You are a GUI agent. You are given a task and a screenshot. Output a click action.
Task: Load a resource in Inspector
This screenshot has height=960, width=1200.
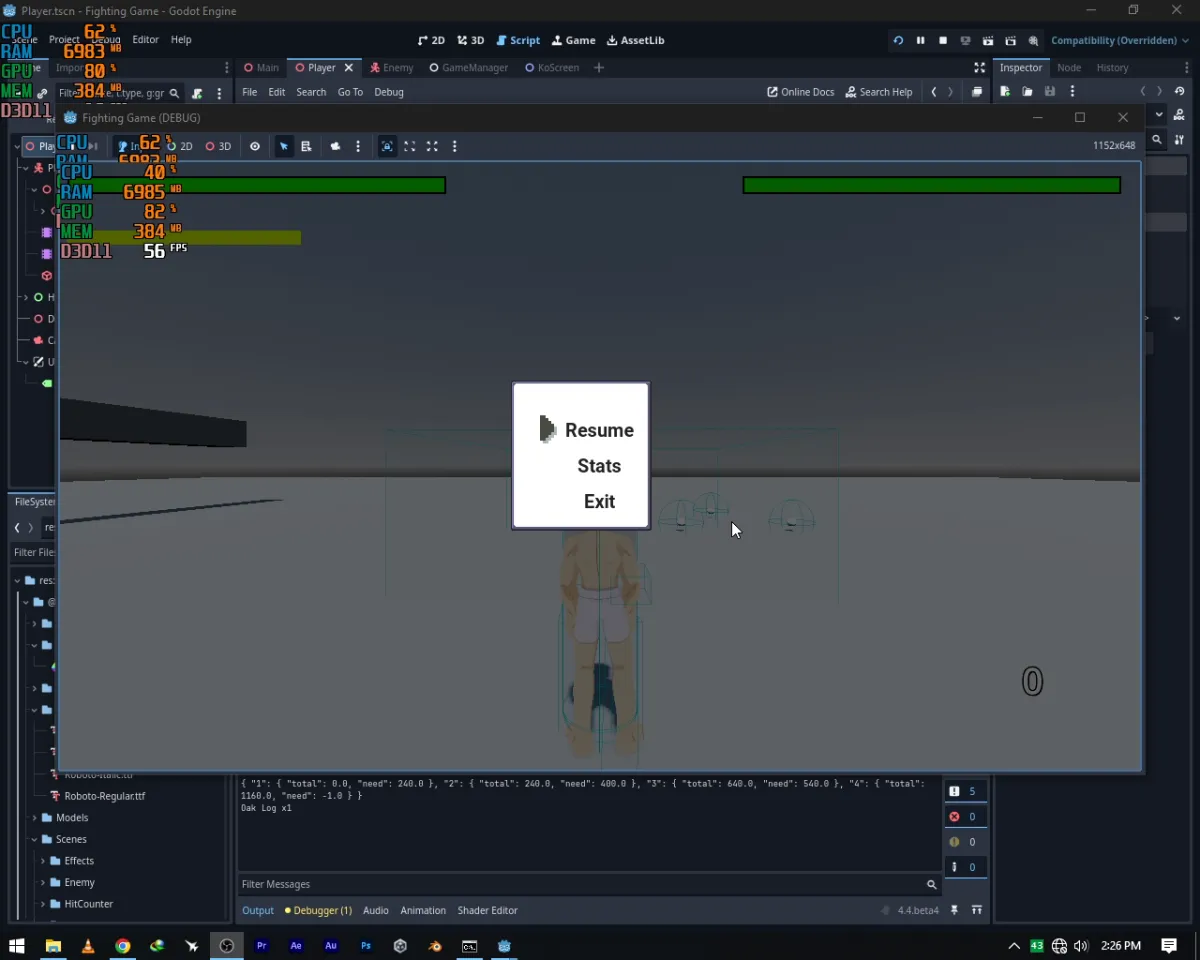(1027, 92)
